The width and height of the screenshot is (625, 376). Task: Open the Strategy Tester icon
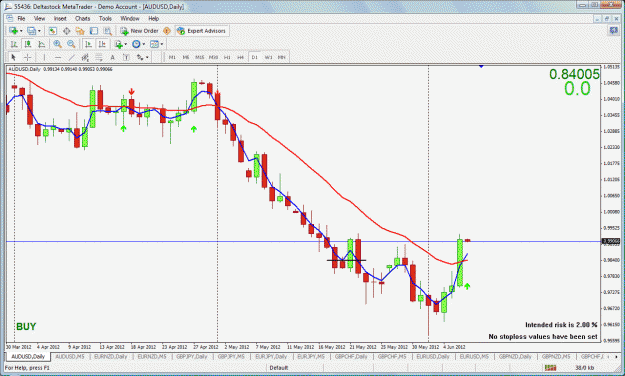click(x=107, y=31)
